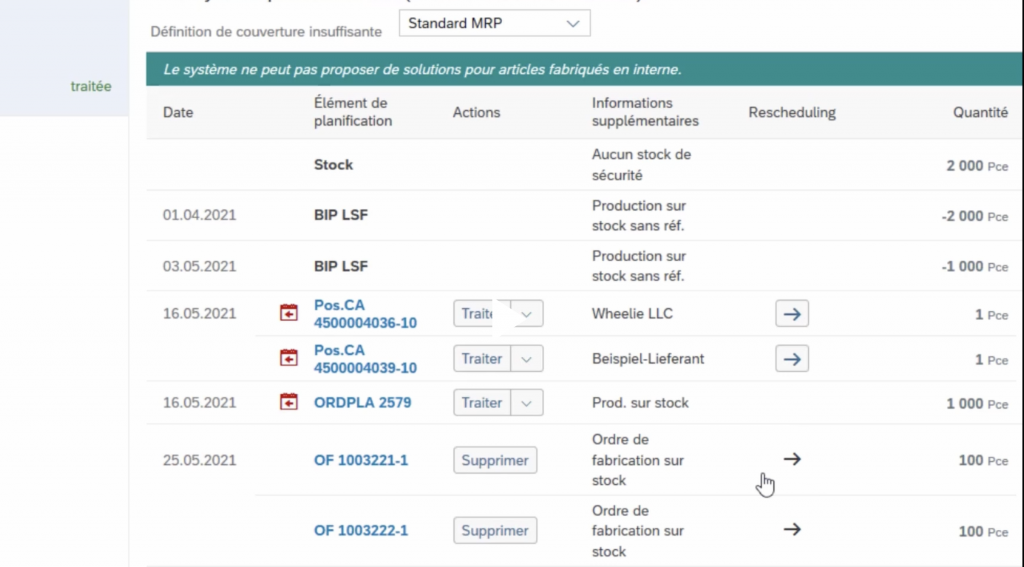Image resolution: width=1024 pixels, height=567 pixels.
Task: Click Supprimer for OF 1003222-1
Action: coord(495,530)
